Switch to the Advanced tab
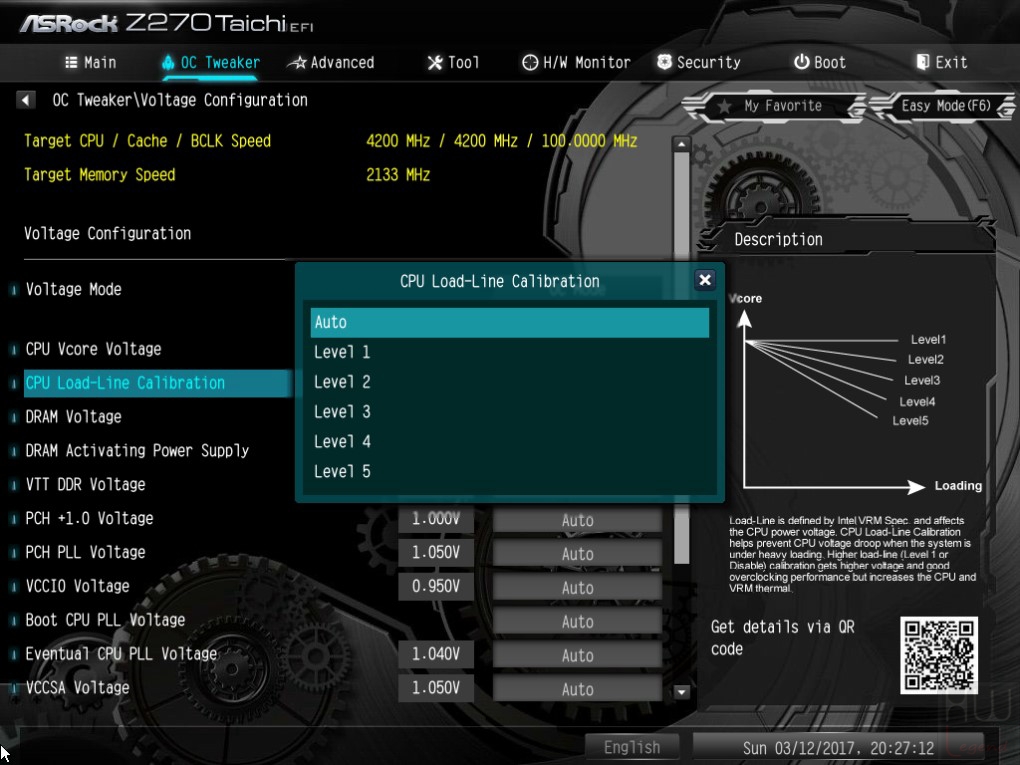 point(332,62)
